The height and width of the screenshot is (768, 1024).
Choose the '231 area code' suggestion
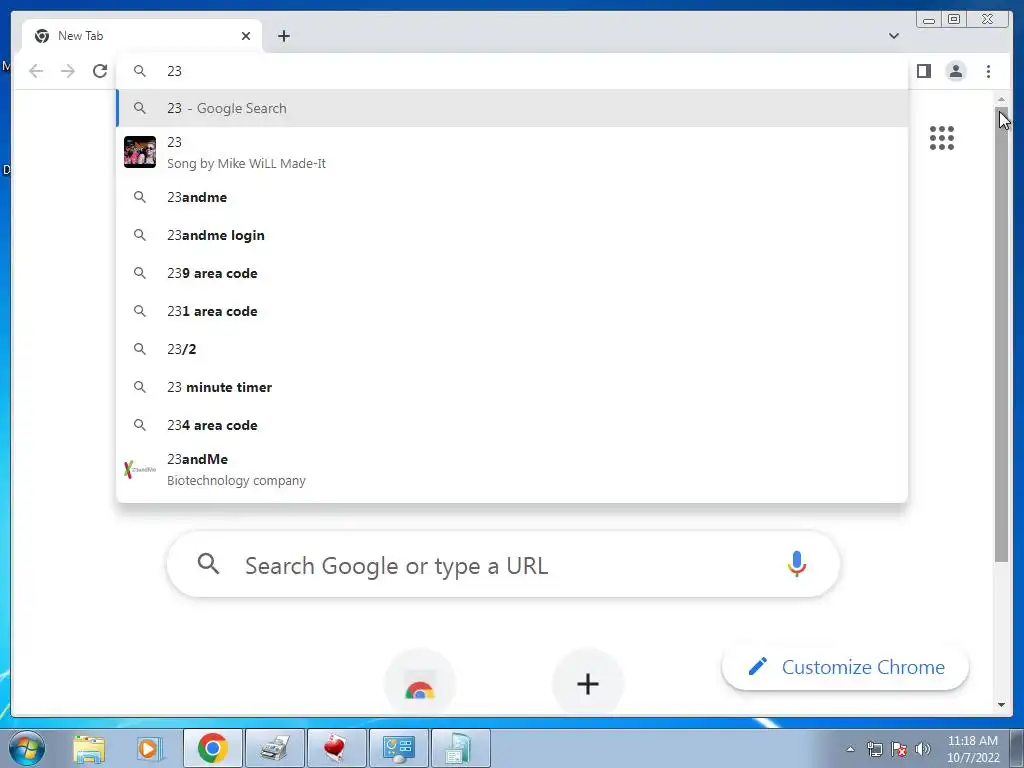[x=511, y=312]
